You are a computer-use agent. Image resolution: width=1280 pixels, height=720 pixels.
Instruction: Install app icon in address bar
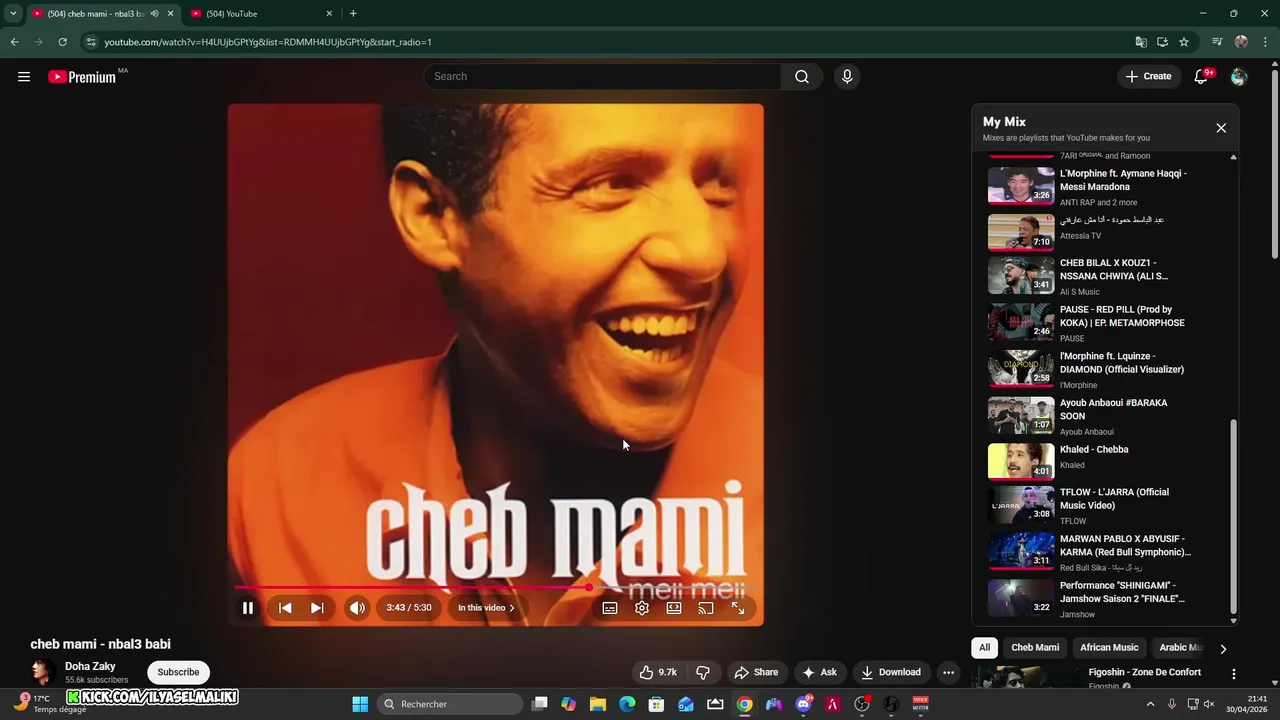click(1162, 42)
